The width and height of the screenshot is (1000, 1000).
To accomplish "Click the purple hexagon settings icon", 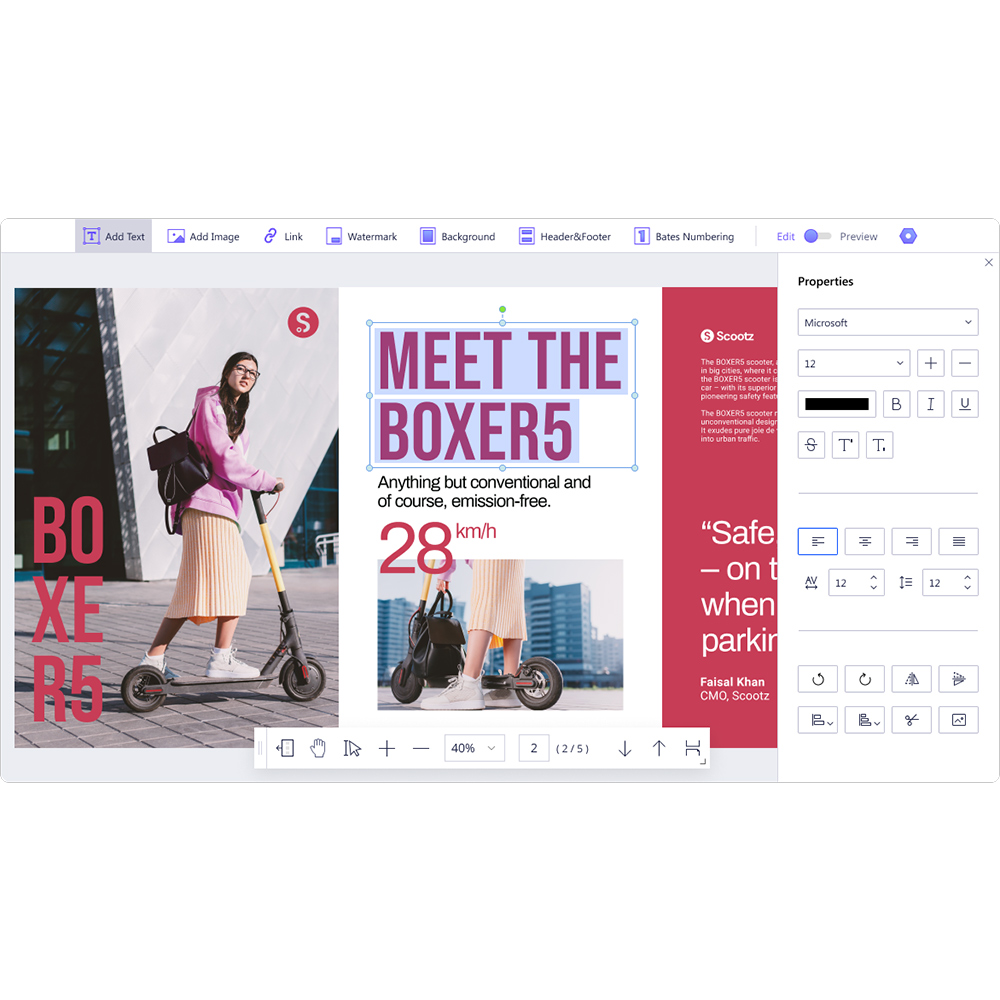I will (908, 236).
